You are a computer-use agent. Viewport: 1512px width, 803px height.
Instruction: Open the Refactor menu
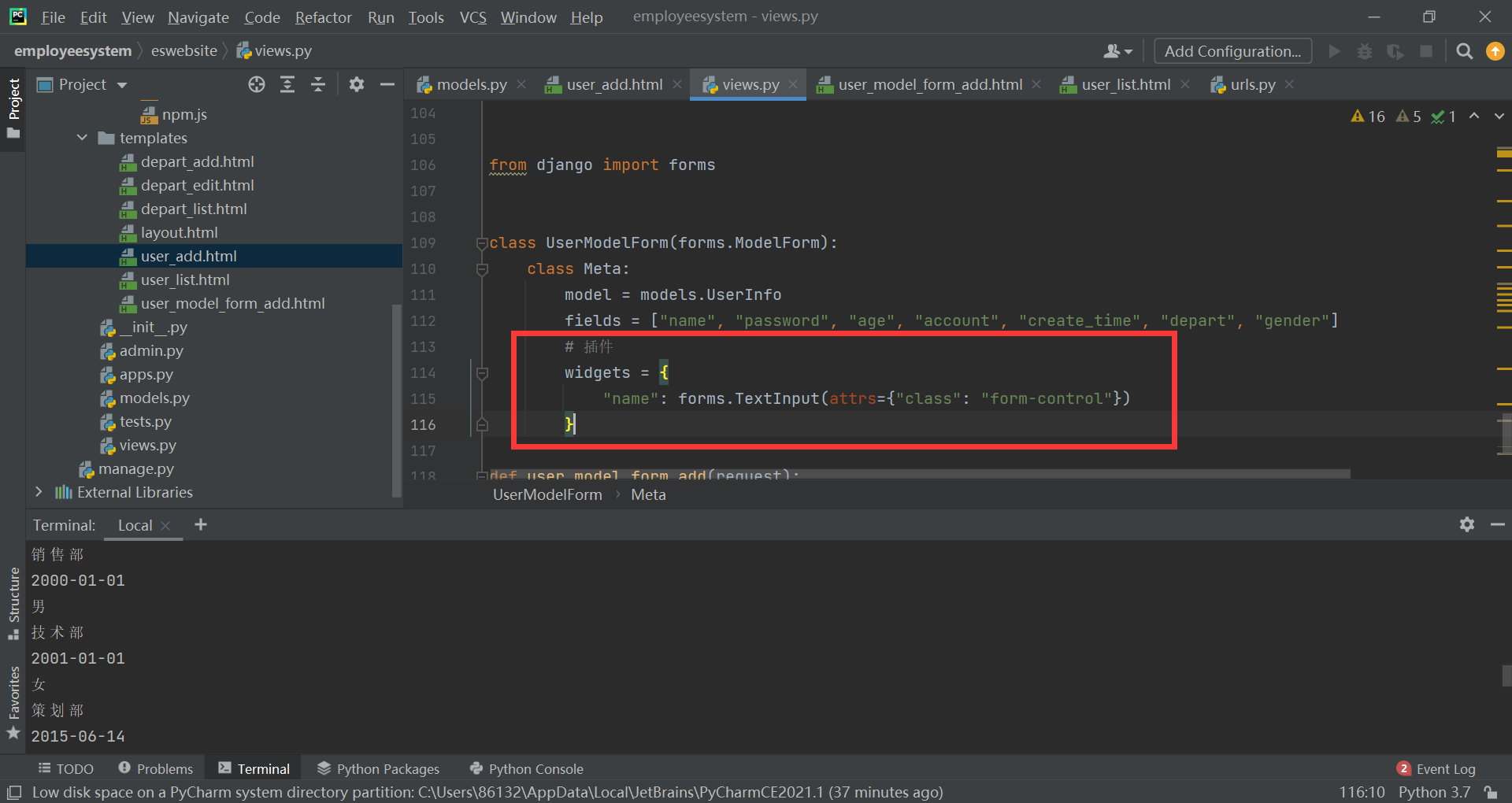pyautogui.click(x=323, y=17)
